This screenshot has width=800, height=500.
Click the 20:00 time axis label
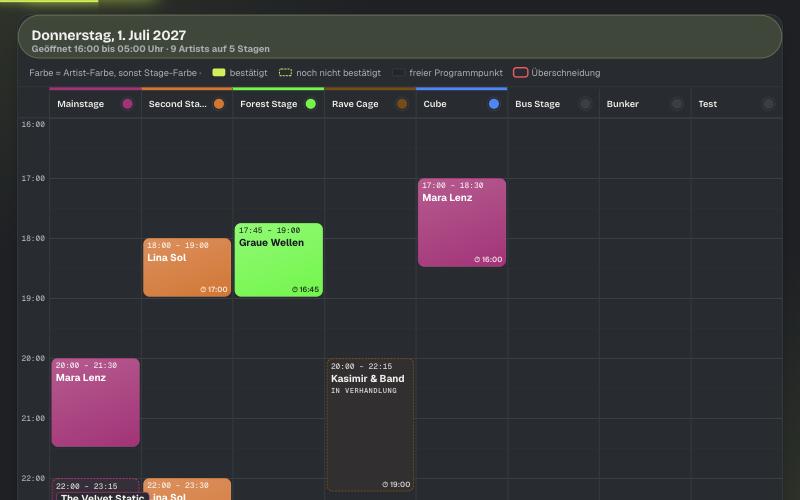coord(33,359)
